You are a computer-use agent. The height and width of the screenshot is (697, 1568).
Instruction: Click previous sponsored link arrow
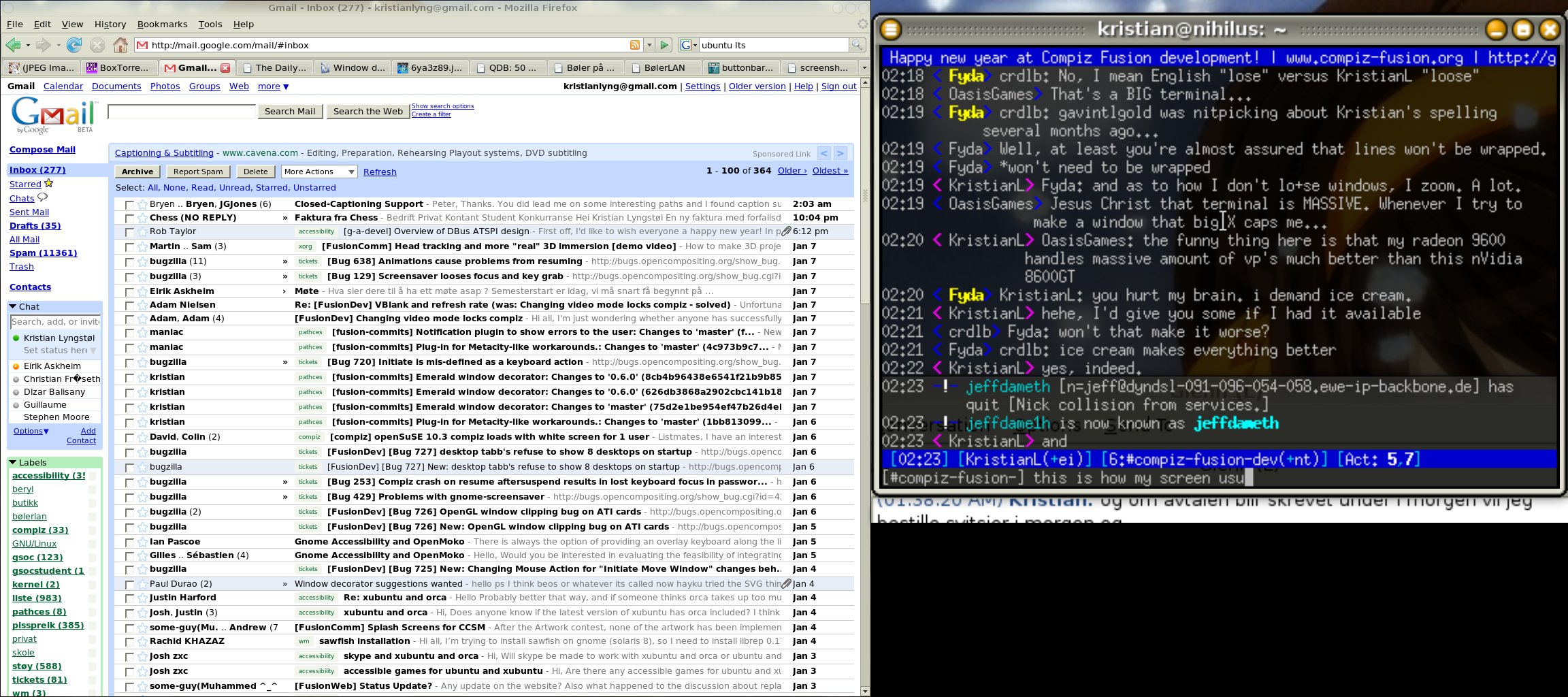(823, 153)
